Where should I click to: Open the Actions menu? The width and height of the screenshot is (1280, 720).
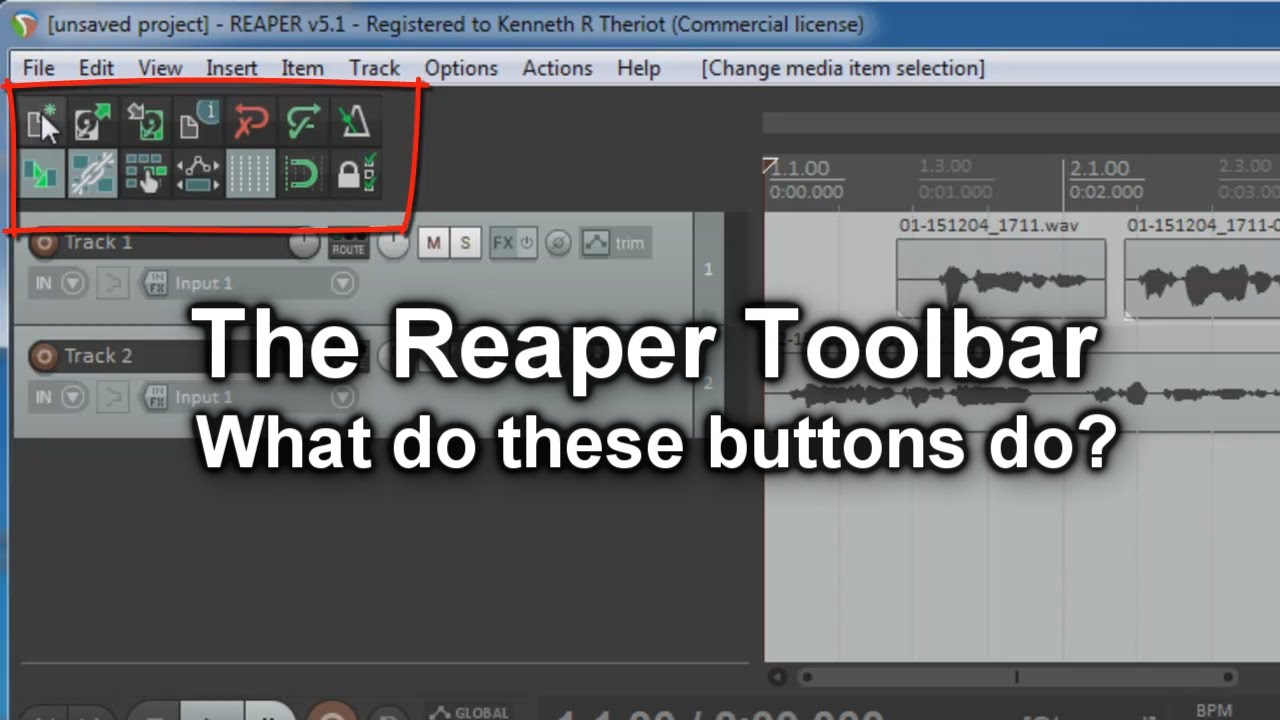tap(557, 68)
